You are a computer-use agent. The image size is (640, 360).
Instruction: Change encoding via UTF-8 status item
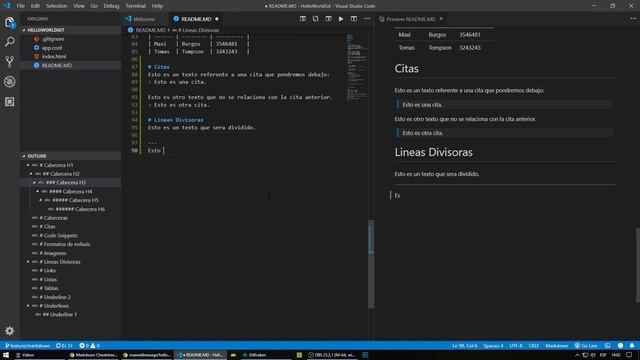tap(516, 346)
